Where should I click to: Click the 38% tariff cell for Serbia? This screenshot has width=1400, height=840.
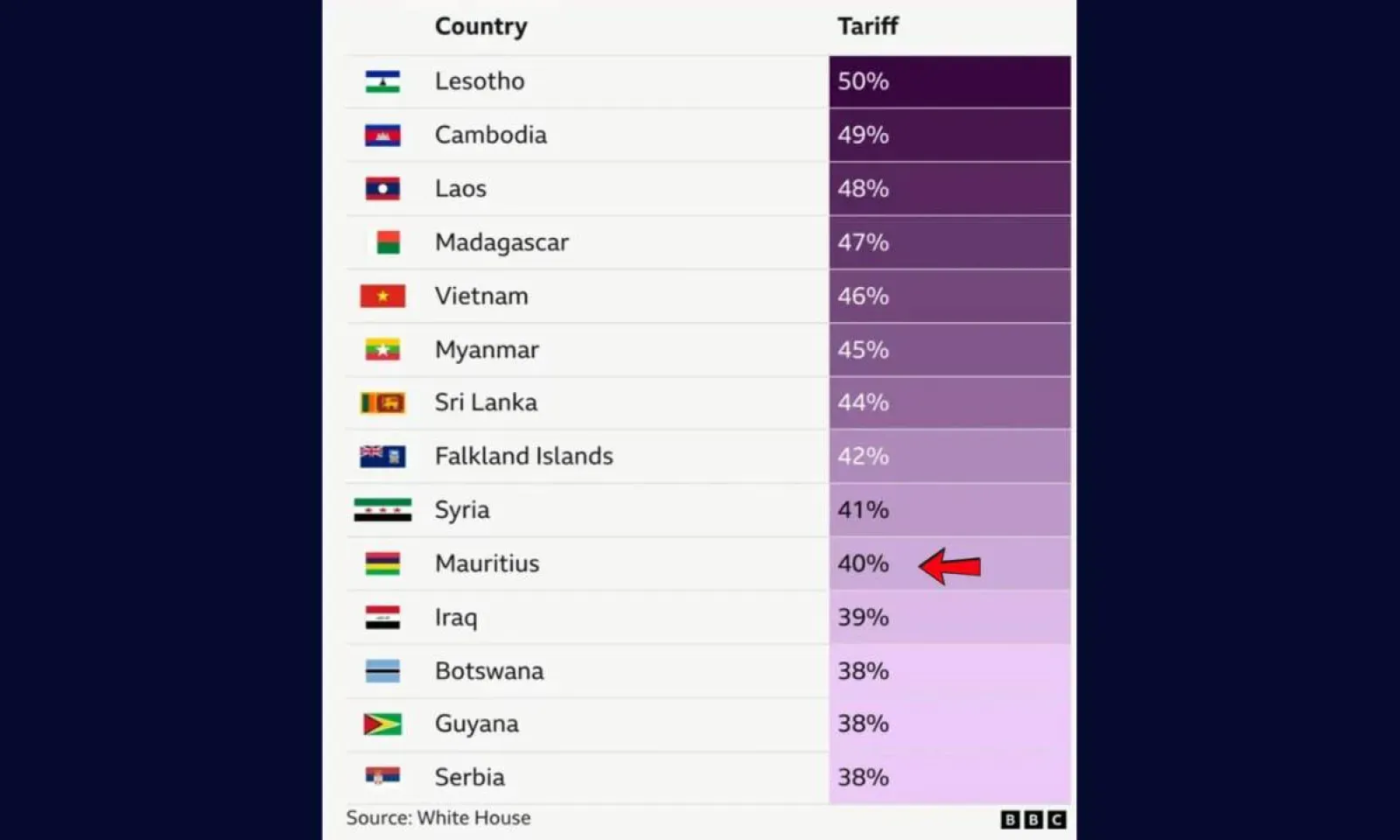pos(949,777)
